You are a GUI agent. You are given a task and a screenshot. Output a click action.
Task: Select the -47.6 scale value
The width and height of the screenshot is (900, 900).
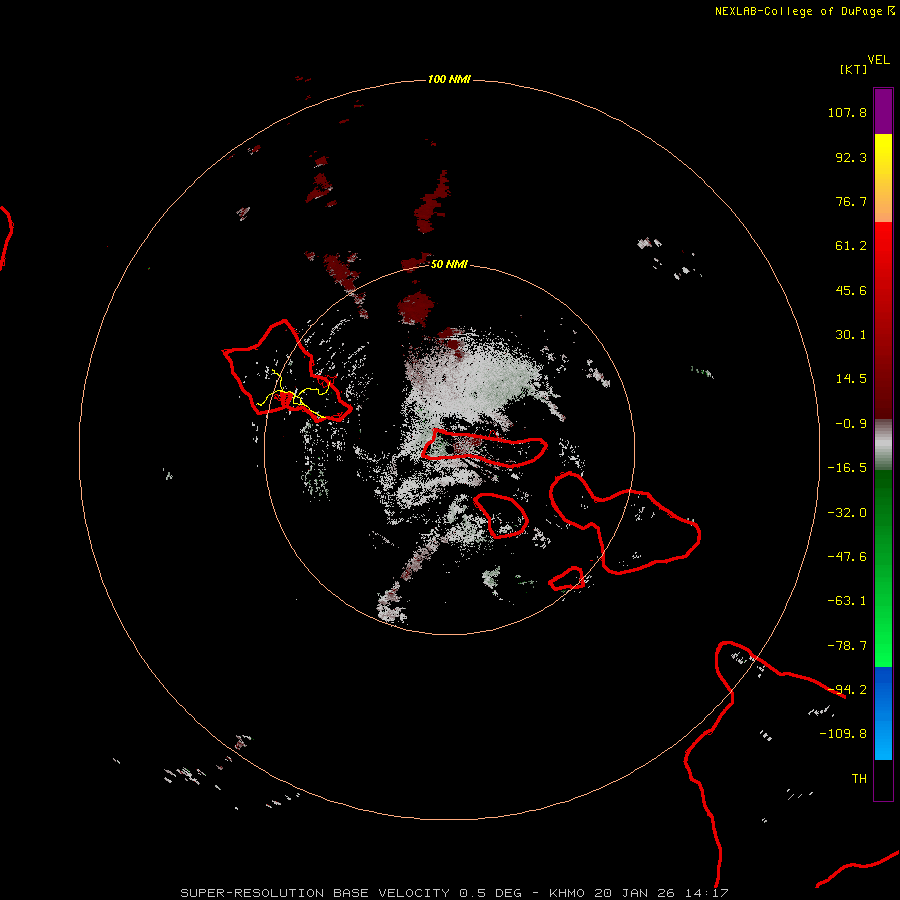847,557
